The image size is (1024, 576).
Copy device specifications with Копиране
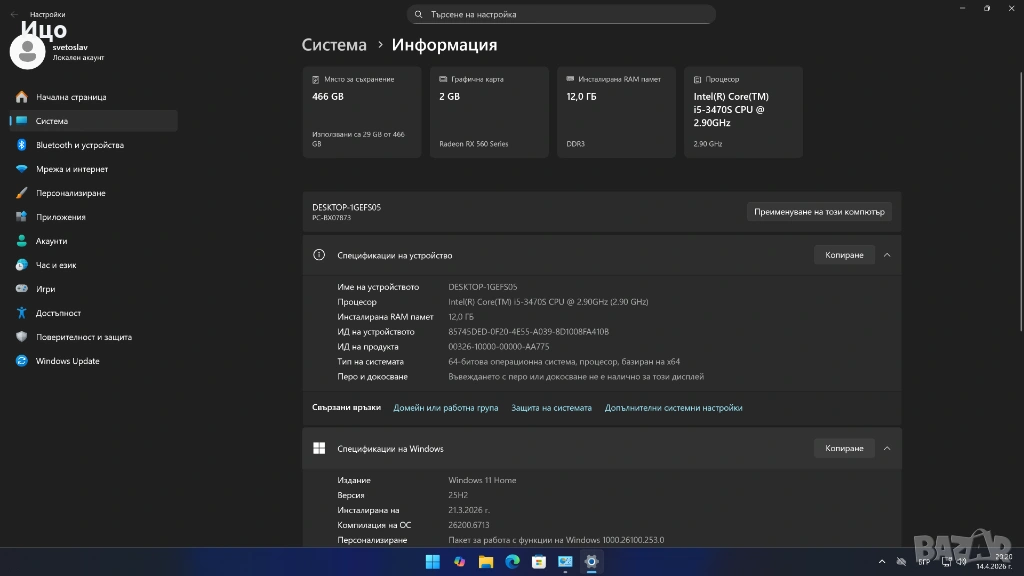tap(844, 255)
